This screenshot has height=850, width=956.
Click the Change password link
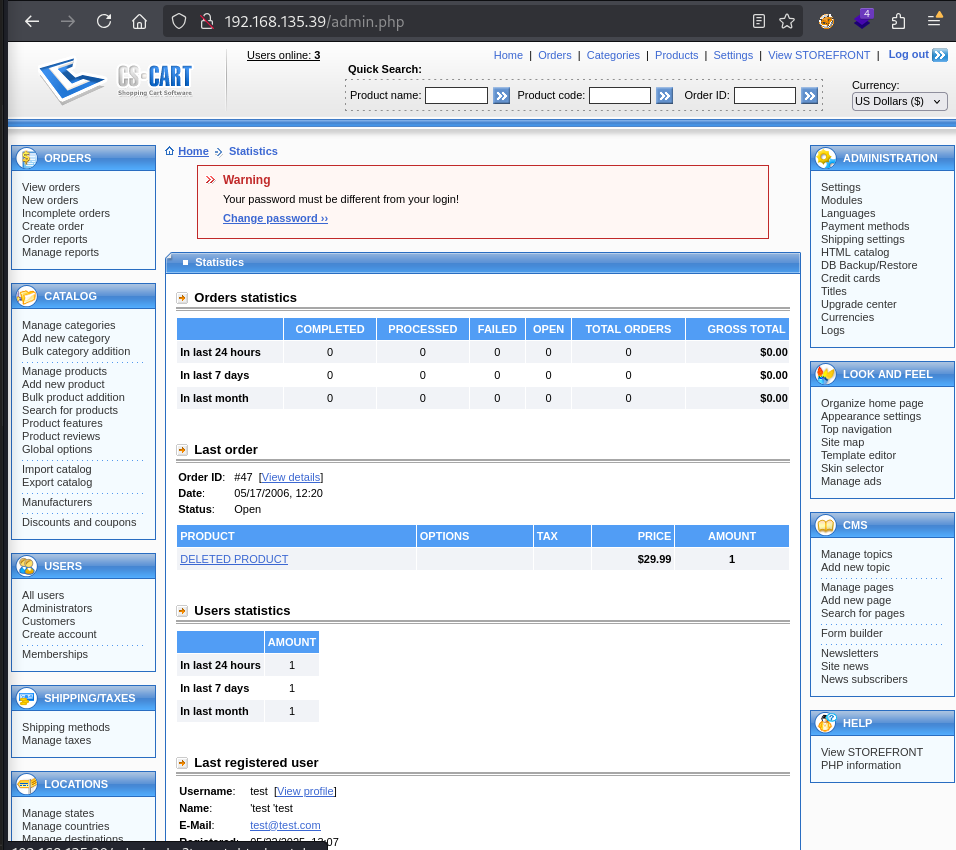click(x=275, y=219)
